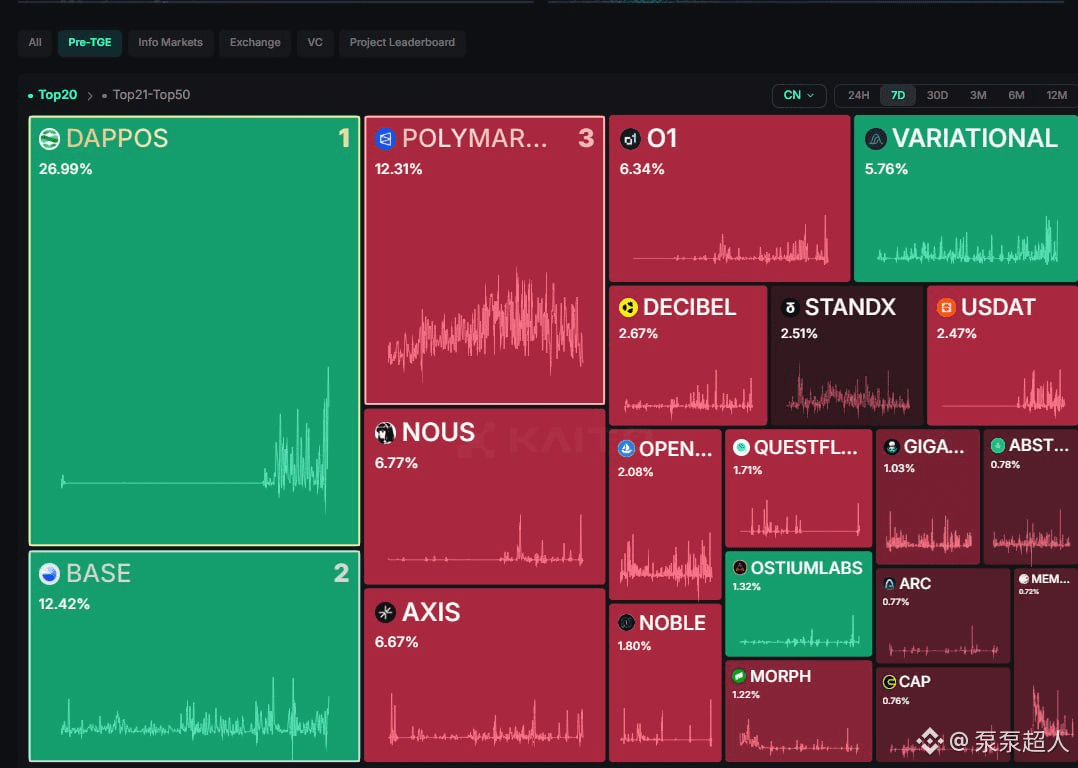Click the DECIBEL yellow logo icon
Screen dimensions: 1078x768
[x=628, y=307]
